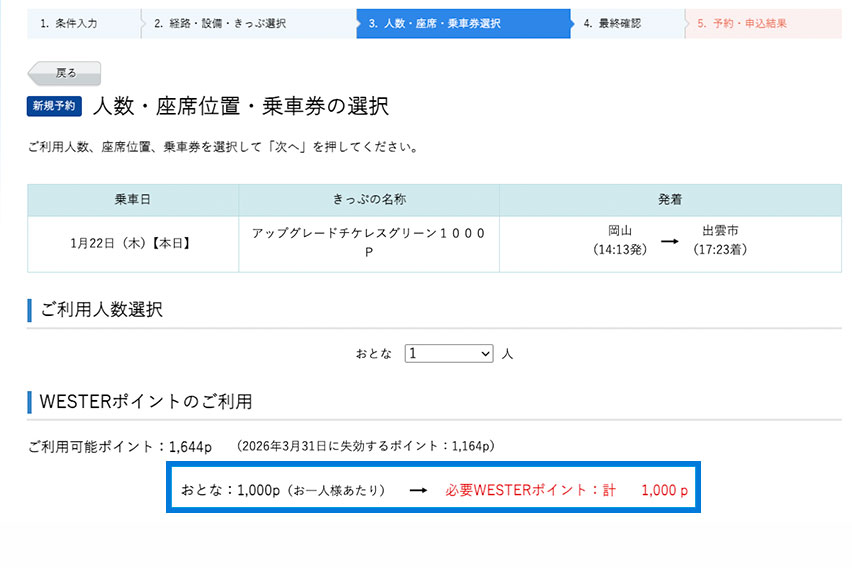The width and height of the screenshot is (852, 568).
Task: Click the 戻る back button
Action: pyautogui.click(x=65, y=73)
